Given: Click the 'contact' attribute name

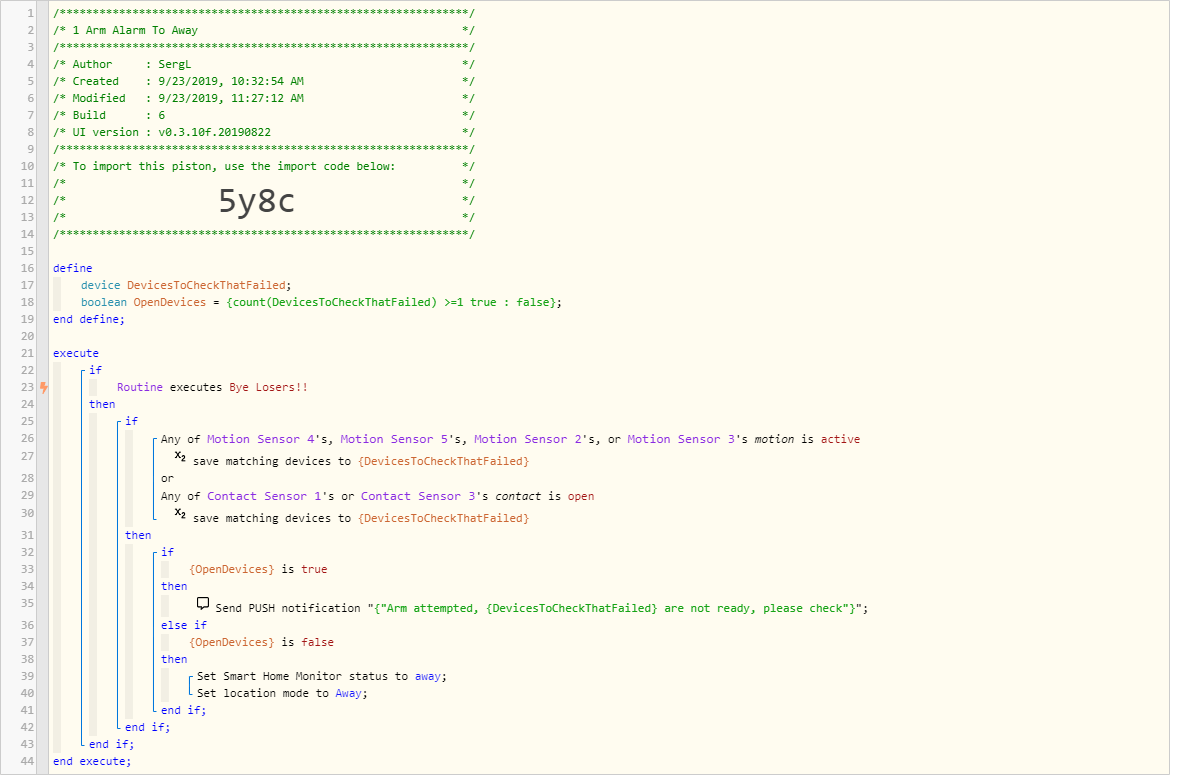Looking at the screenshot, I should 518,497.
